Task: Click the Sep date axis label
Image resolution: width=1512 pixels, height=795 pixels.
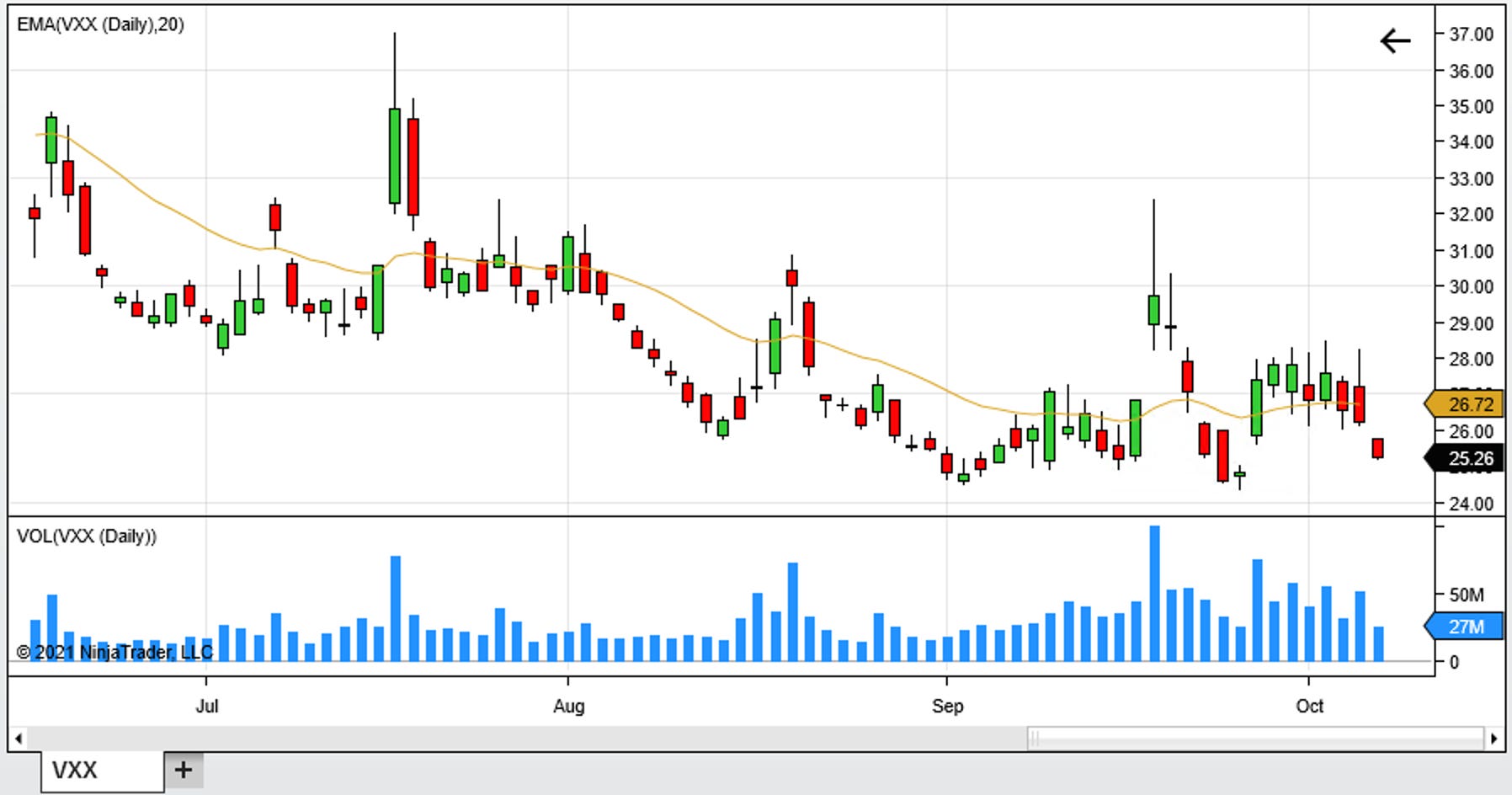Action: click(947, 706)
